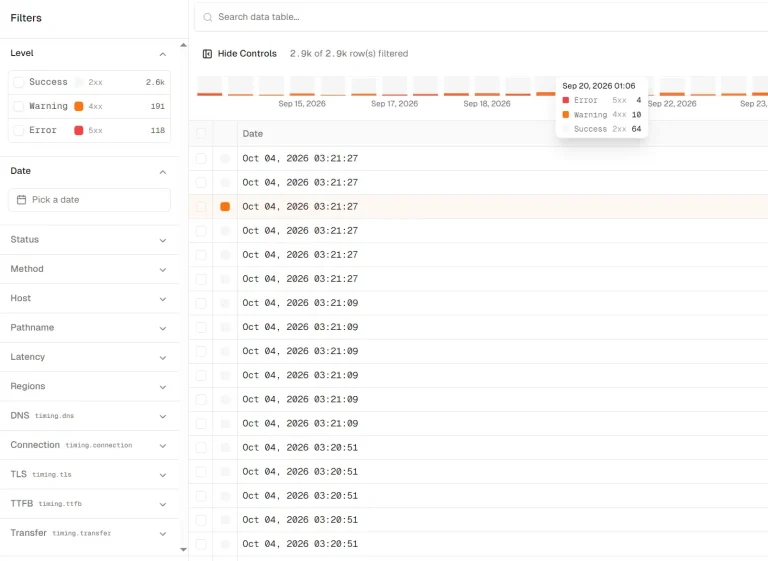Check the last visible 03:20:51 row checkbox
Screen dimensions: 768x561
coord(201,544)
